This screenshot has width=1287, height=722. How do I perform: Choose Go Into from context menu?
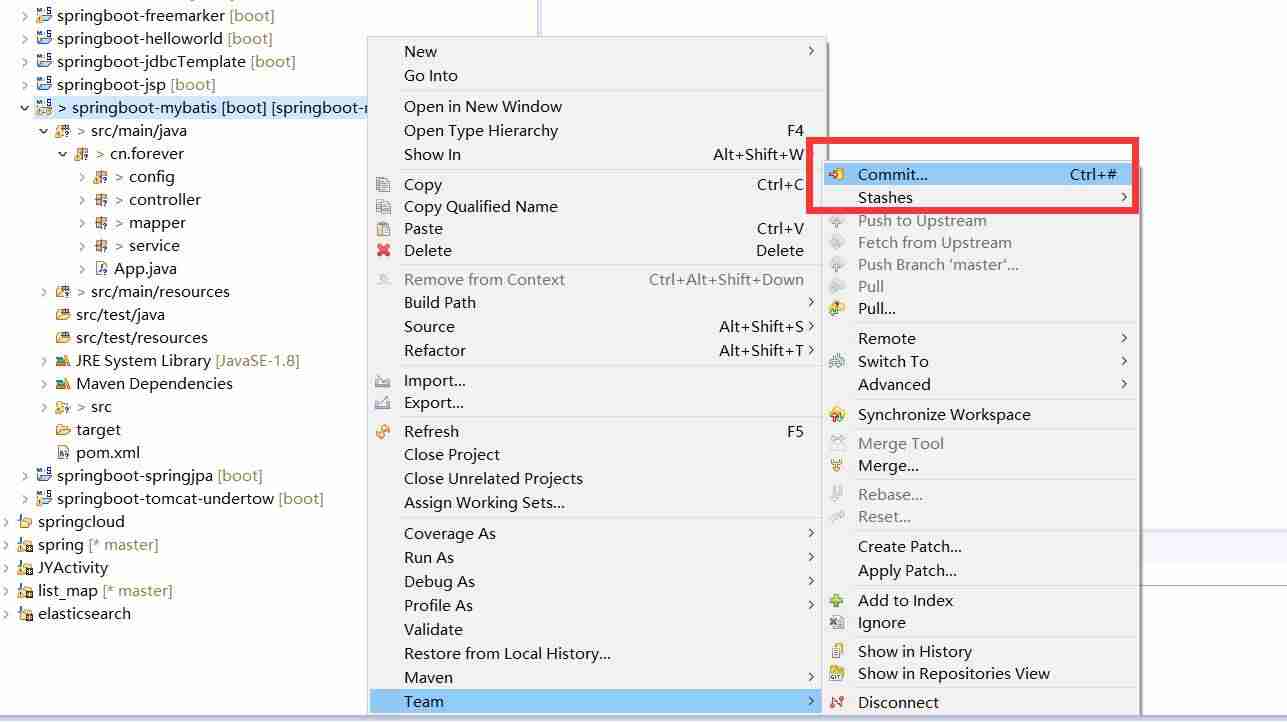click(x=597, y=76)
